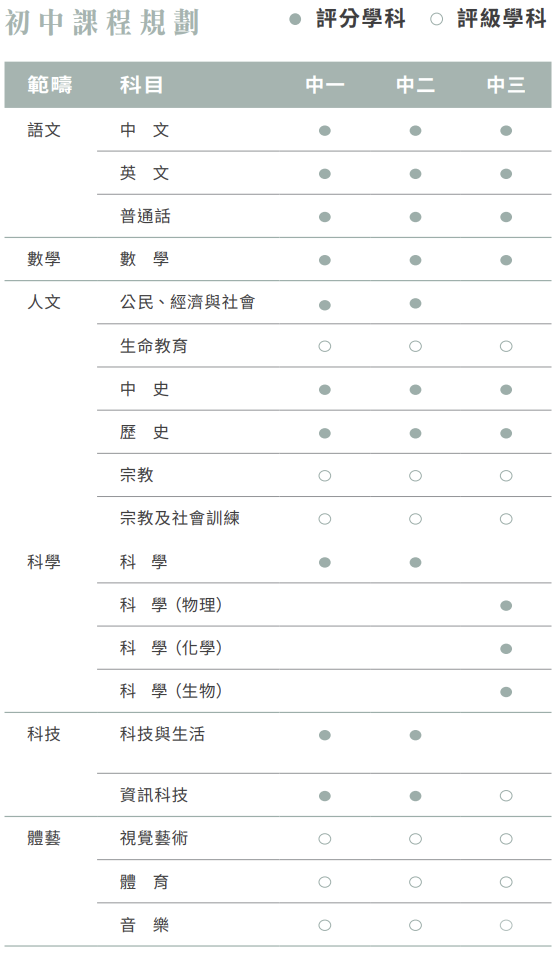Screen dimensions: 560x962
Task: Click the 範疇 column header
Action: [x=50, y=85]
